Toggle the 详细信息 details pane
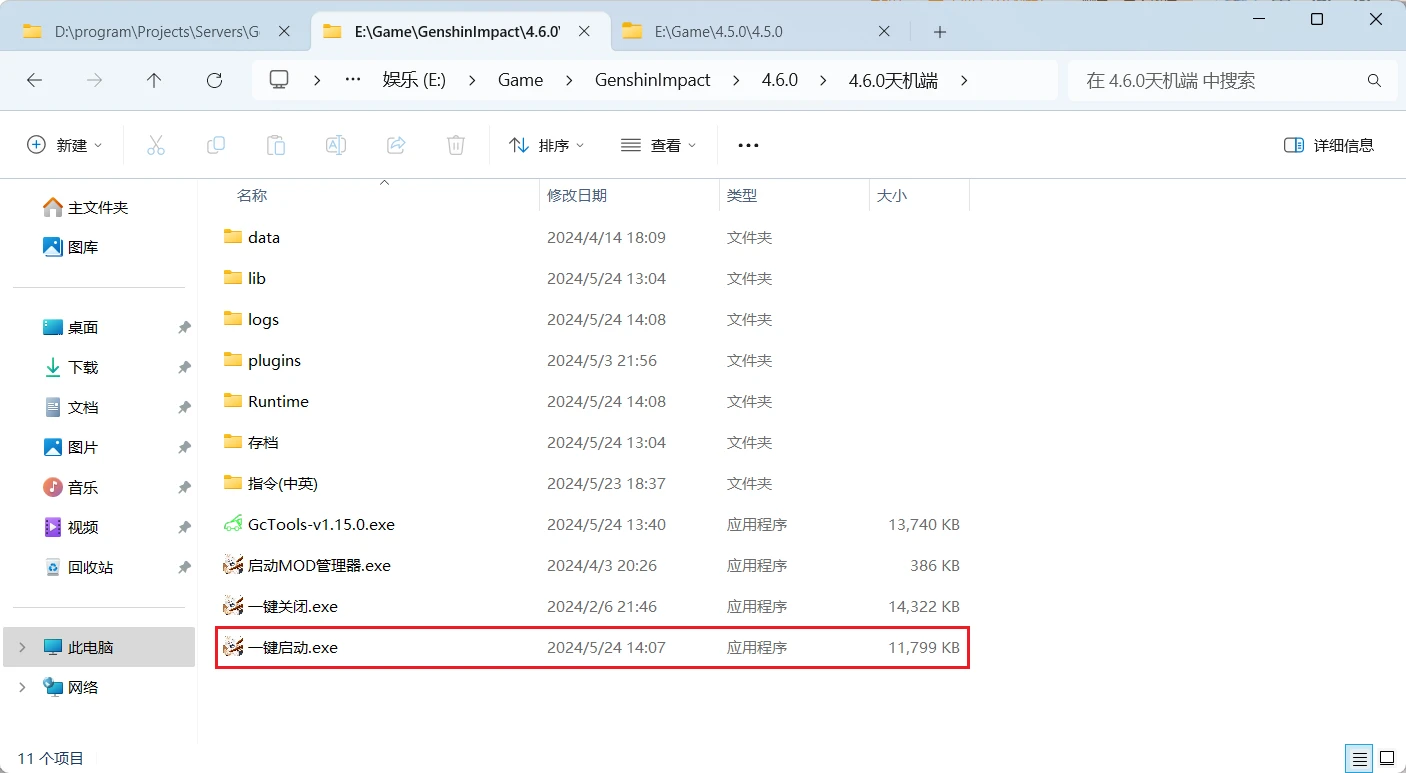 [x=1329, y=145]
